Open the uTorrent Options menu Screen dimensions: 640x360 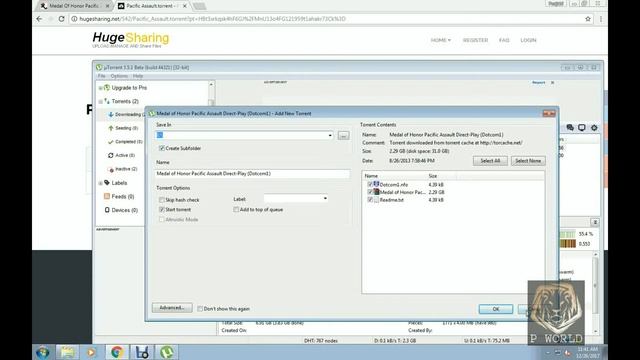pos(119,76)
